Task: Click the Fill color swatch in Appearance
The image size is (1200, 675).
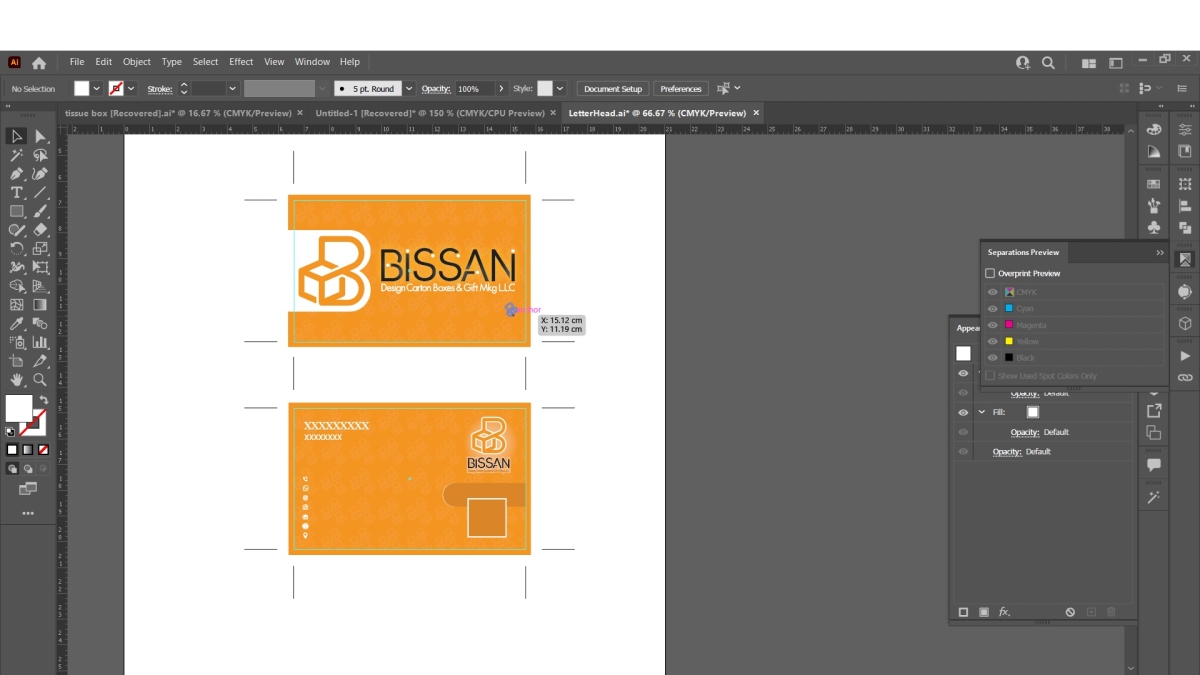Action: click(x=1033, y=412)
